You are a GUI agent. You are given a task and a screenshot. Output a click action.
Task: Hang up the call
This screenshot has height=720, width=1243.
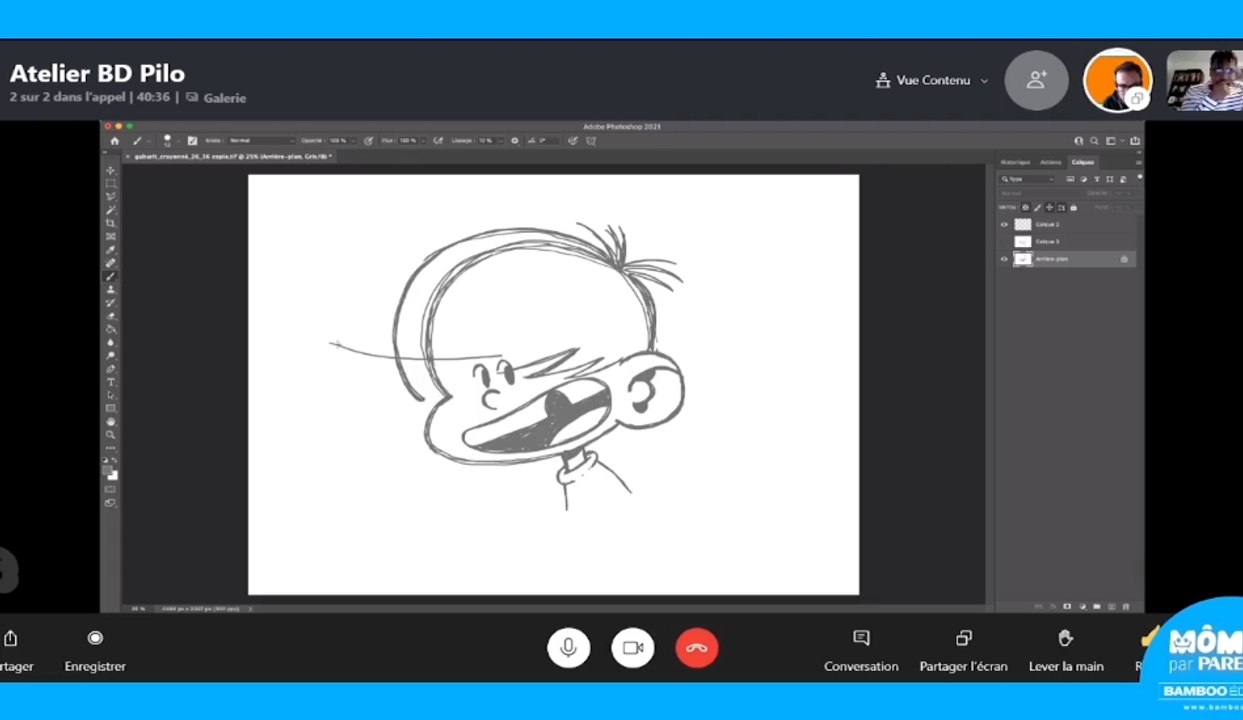coord(697,648)
